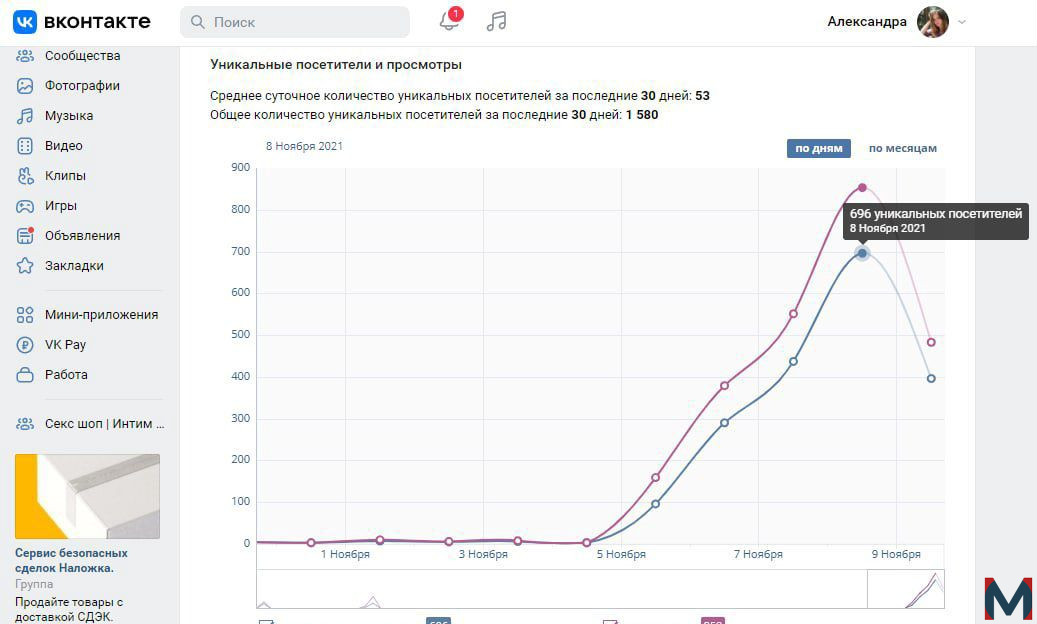Open Клипы section icon
Screen dimensions: 1037x624
coord(25,176)
